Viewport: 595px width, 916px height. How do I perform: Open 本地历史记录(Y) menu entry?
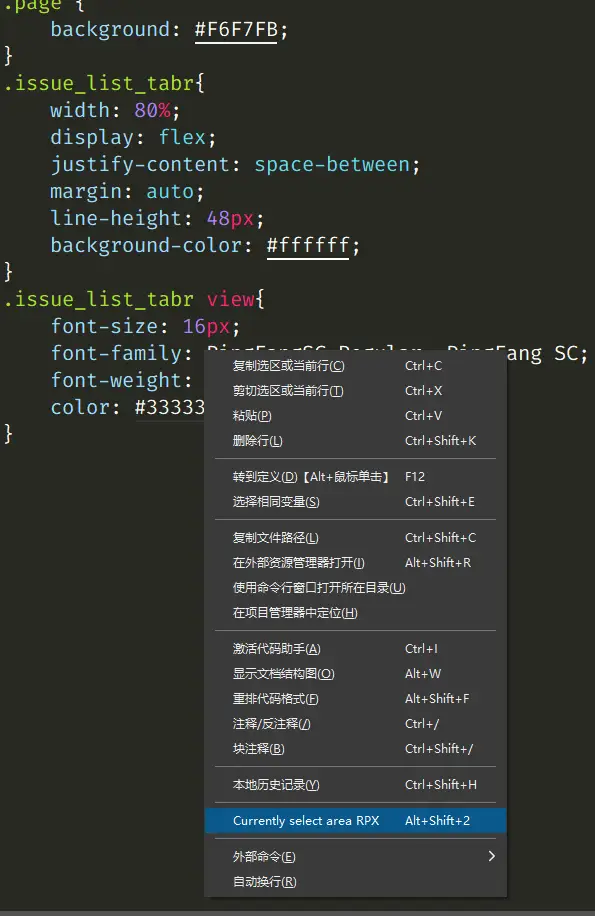pos(355,785)
